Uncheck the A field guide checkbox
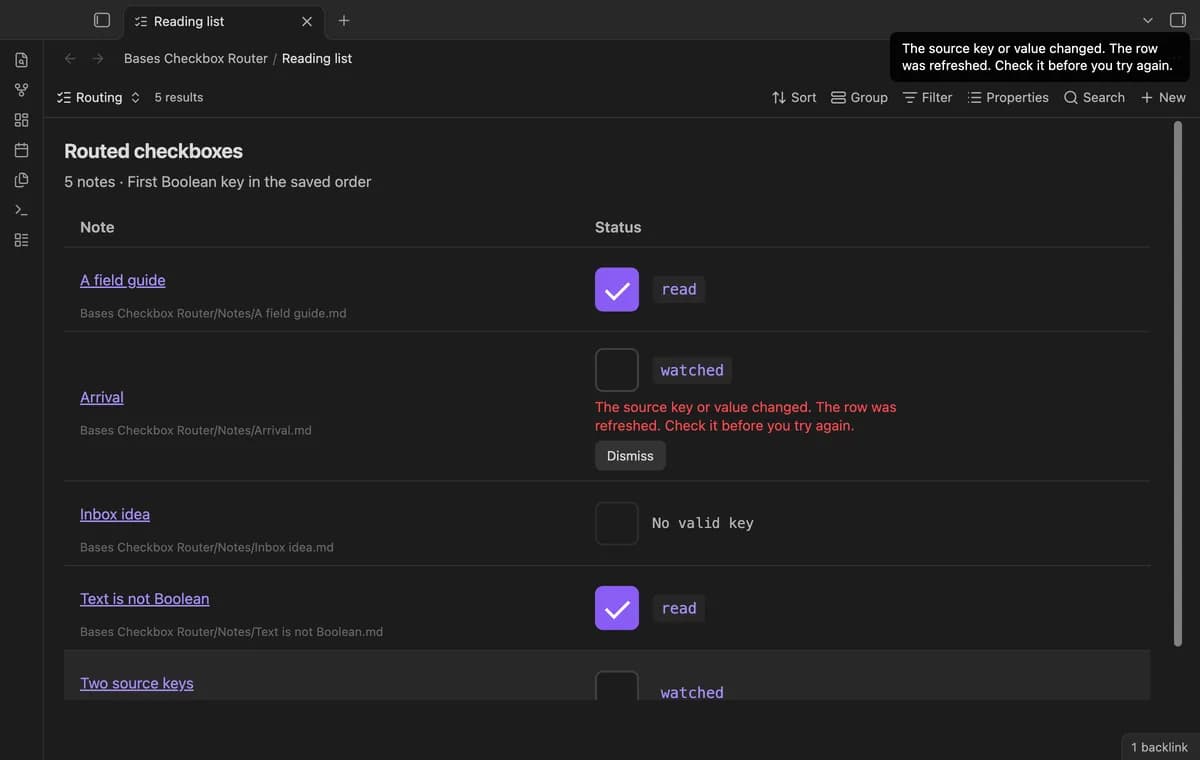Viewport: 1200px width, 760px height. [x=617, y=289]
